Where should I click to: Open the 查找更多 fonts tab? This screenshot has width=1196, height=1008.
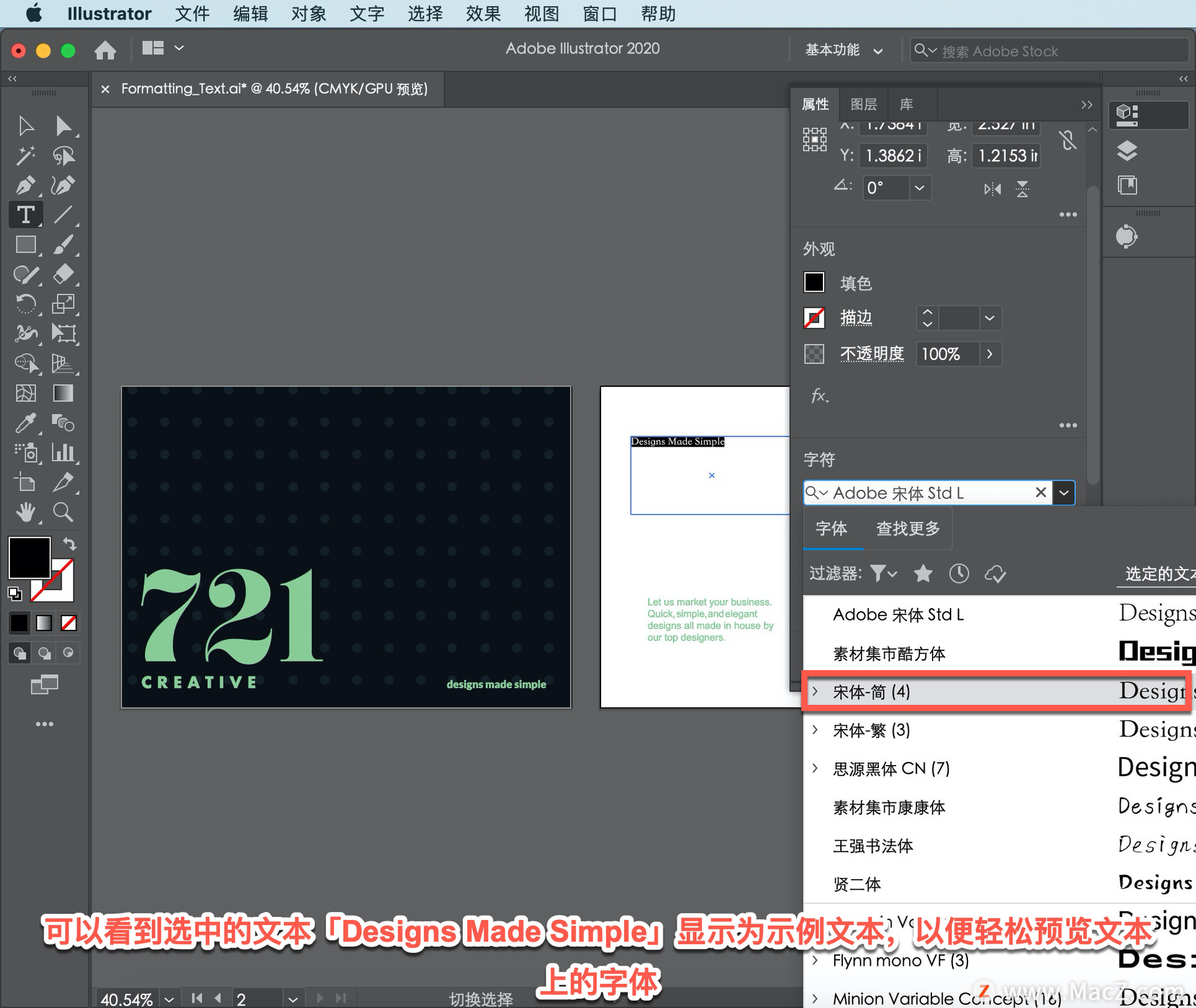(908, 528)
